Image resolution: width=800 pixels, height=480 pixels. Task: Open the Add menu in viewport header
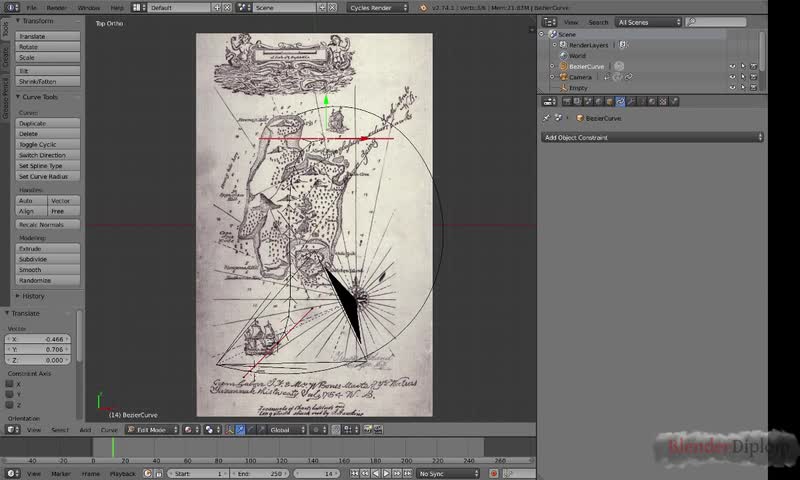pyautogui.click(x=85, y=430)
